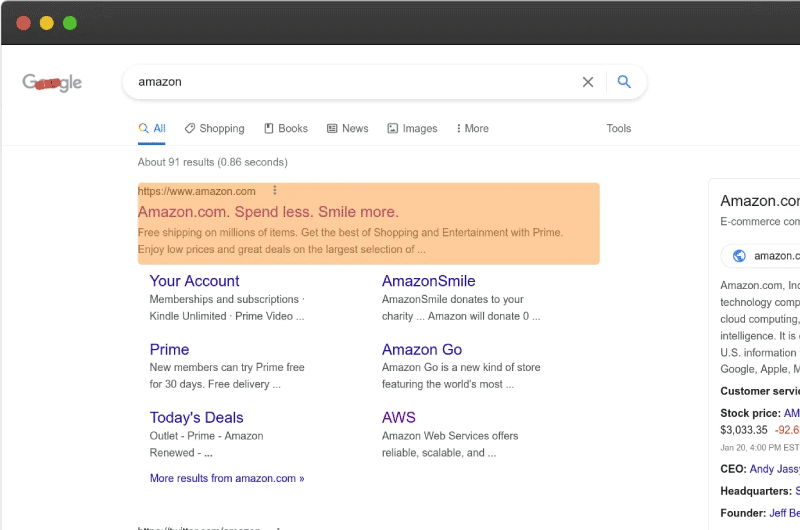800x530 pixels.
Task: Click the About 91 results text
Action: 213,162
